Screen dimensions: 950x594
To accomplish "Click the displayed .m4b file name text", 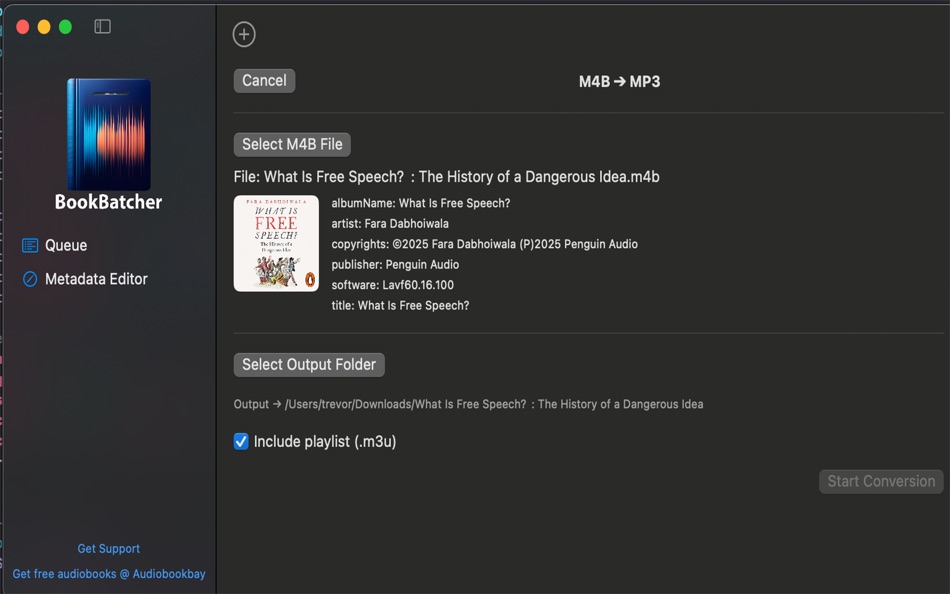I will pyautogui.click(x=445, y=176).
